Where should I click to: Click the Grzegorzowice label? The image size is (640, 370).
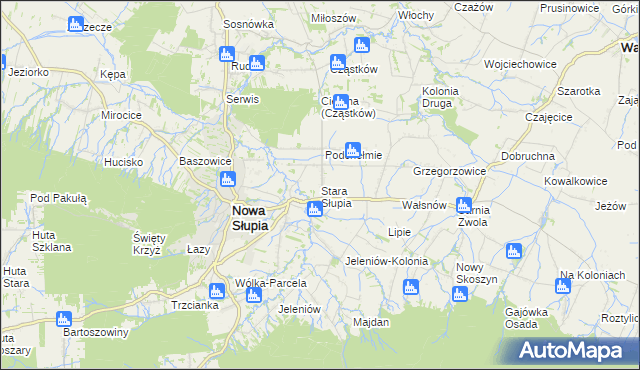[449, 171]
